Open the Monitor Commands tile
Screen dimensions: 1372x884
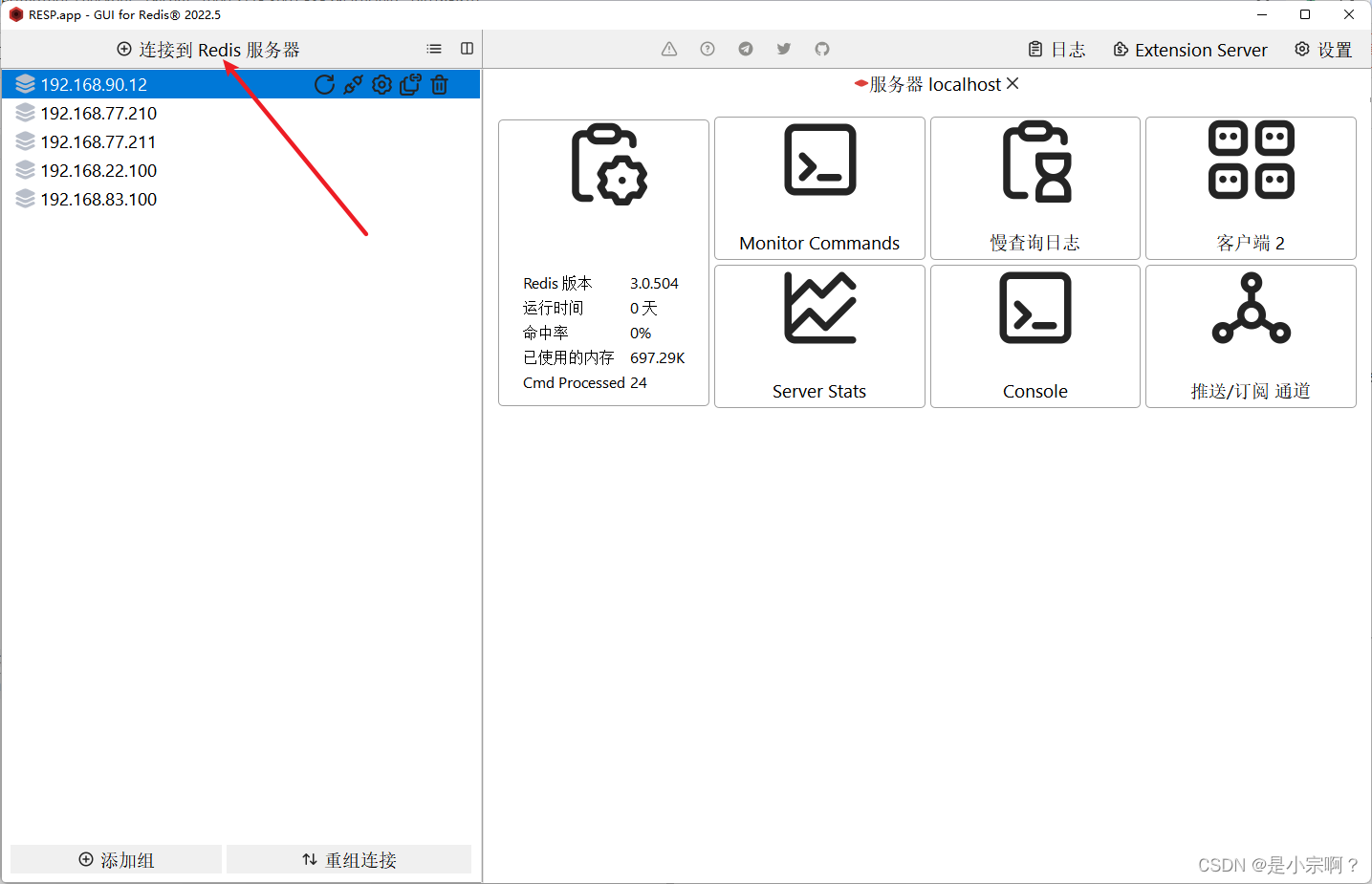click(x=819, y=188)
